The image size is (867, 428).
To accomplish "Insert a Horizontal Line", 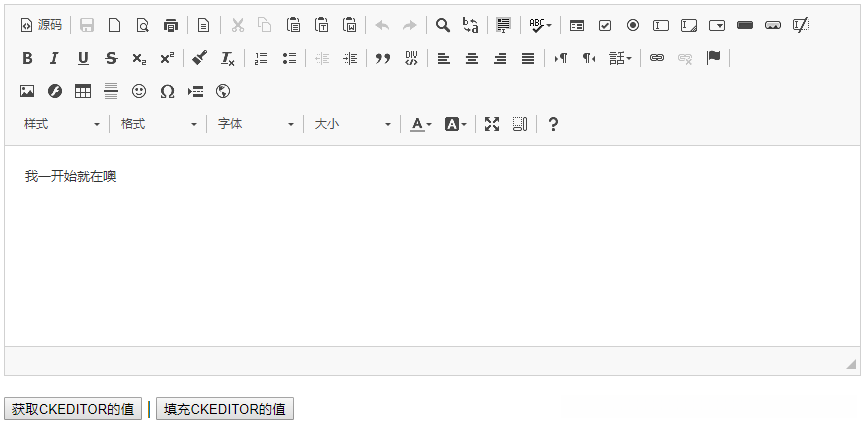I will [111, 91].
